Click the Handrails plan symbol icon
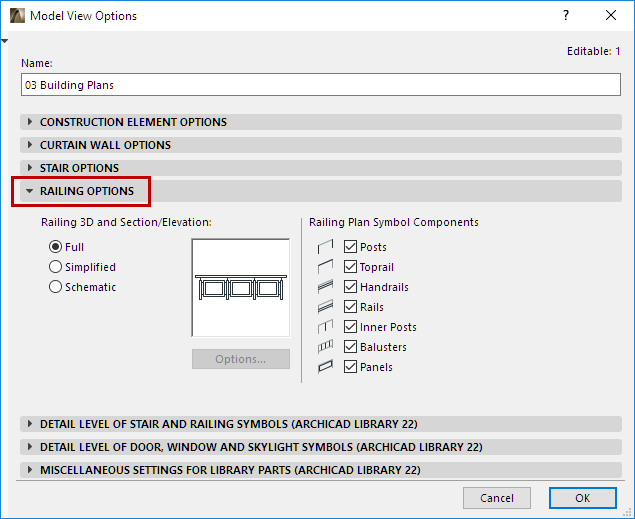Image resolution: width=635 pixels, height=519 pixels. tap(325, 287)
